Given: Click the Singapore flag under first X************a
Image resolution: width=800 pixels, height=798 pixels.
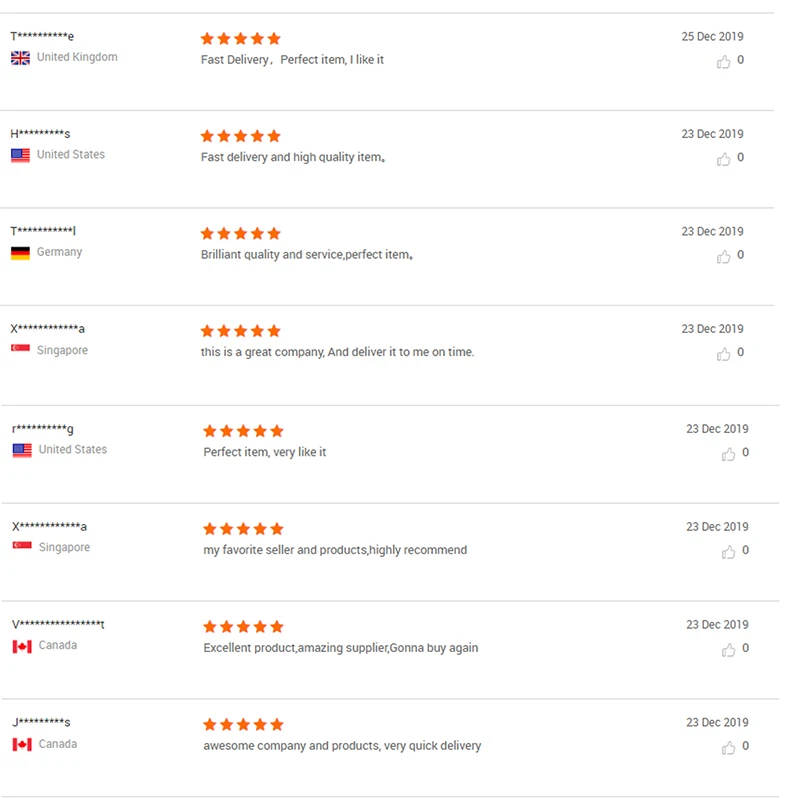Looking at the screenshot, I should pos(20,350).
